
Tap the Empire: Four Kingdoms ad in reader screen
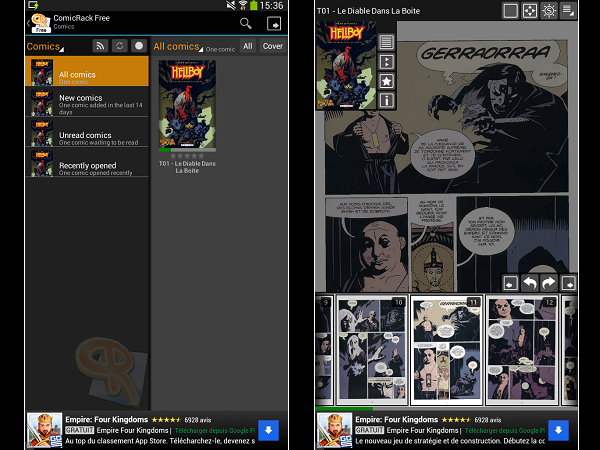point(447,430)
